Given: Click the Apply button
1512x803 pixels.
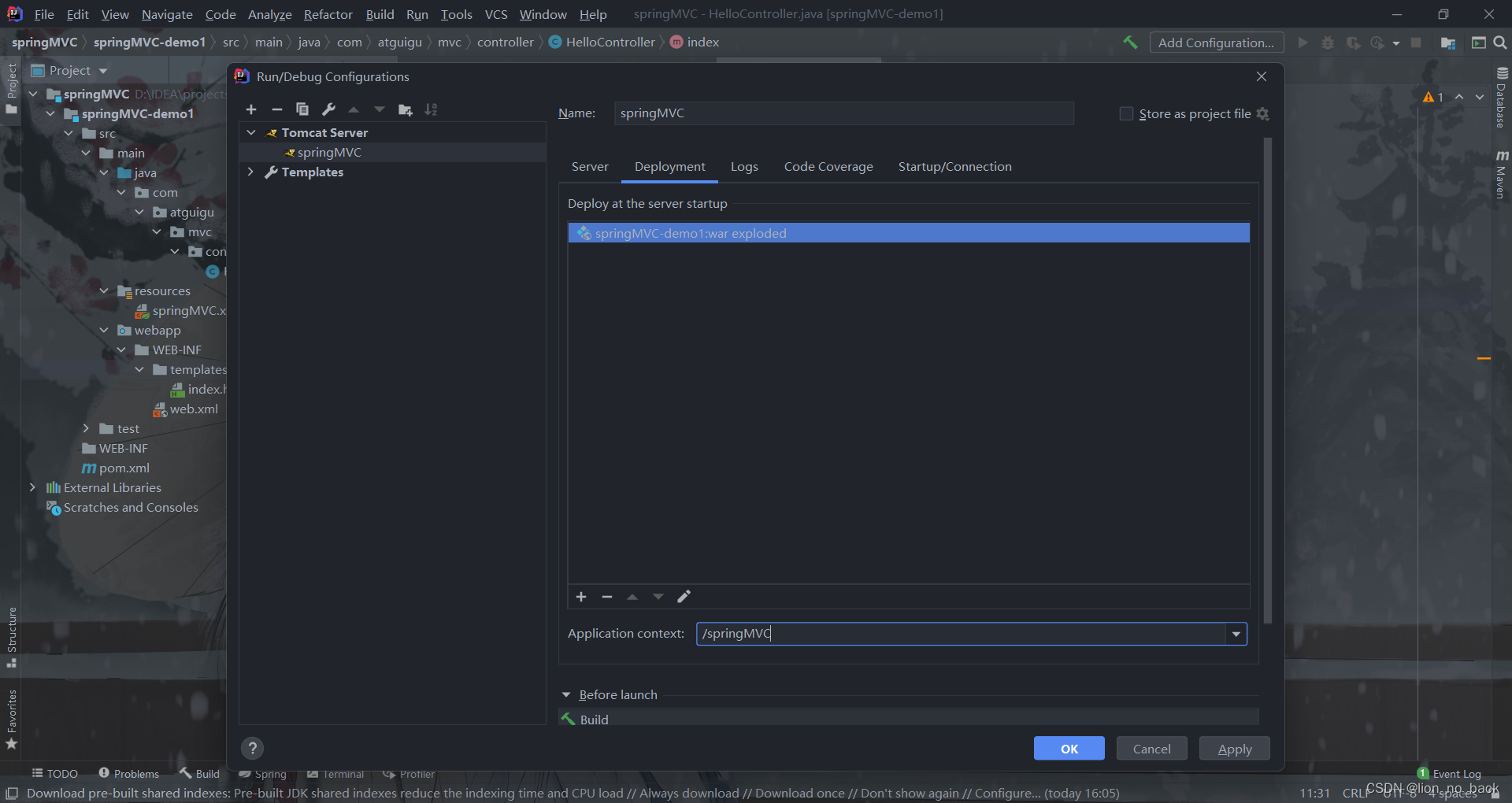Looking at the screenshot, I should tap(1234, 749).
